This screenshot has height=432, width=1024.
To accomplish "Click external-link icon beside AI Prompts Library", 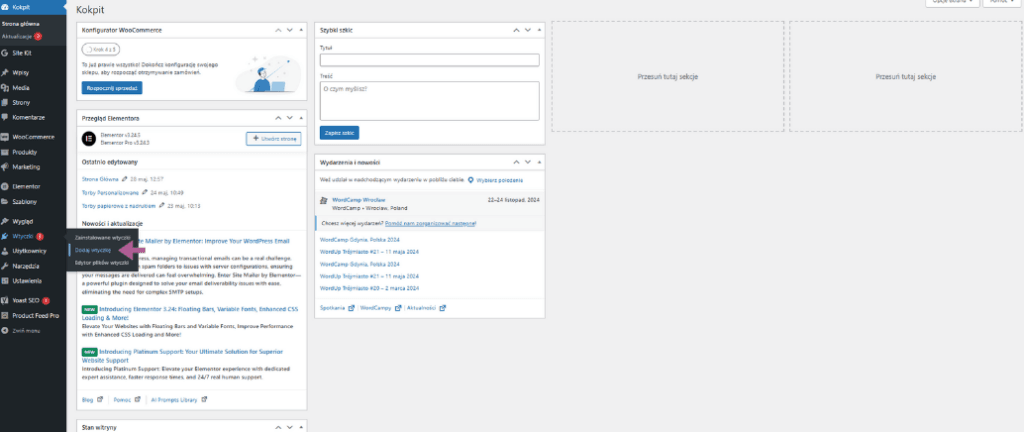I will tap(204, 399).
